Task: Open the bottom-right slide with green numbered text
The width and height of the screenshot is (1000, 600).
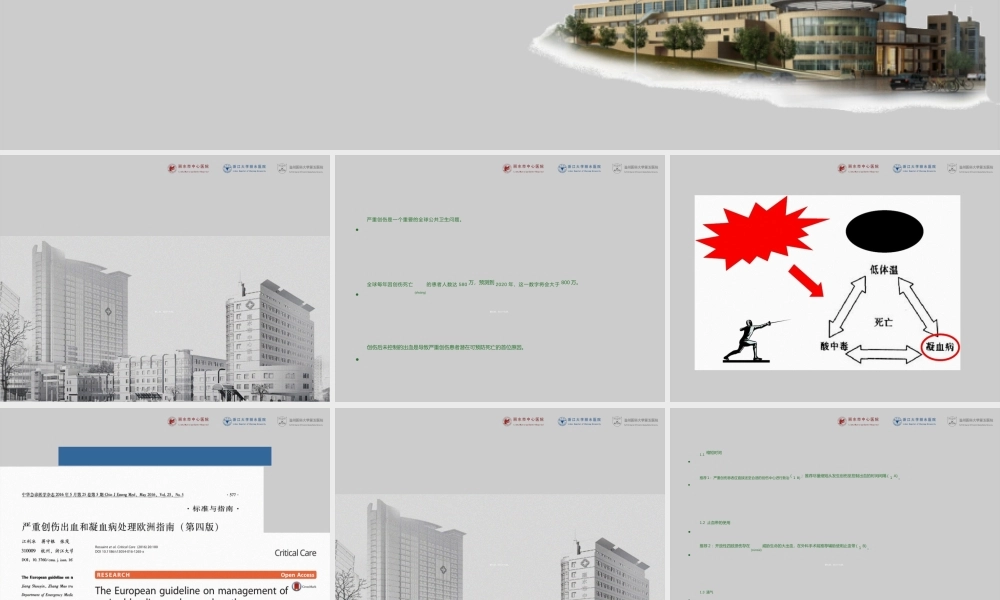Action: pyautogui.click(x=834, y=505)
